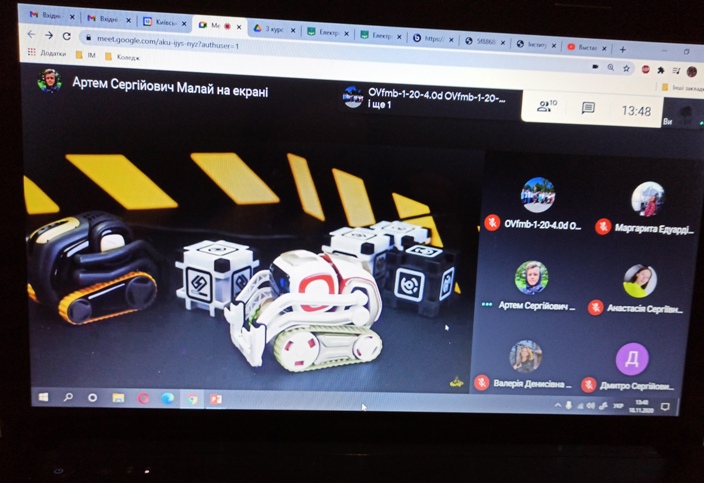Open the Chrome profile avatar
704x483 pixels.
click(691, 71)
